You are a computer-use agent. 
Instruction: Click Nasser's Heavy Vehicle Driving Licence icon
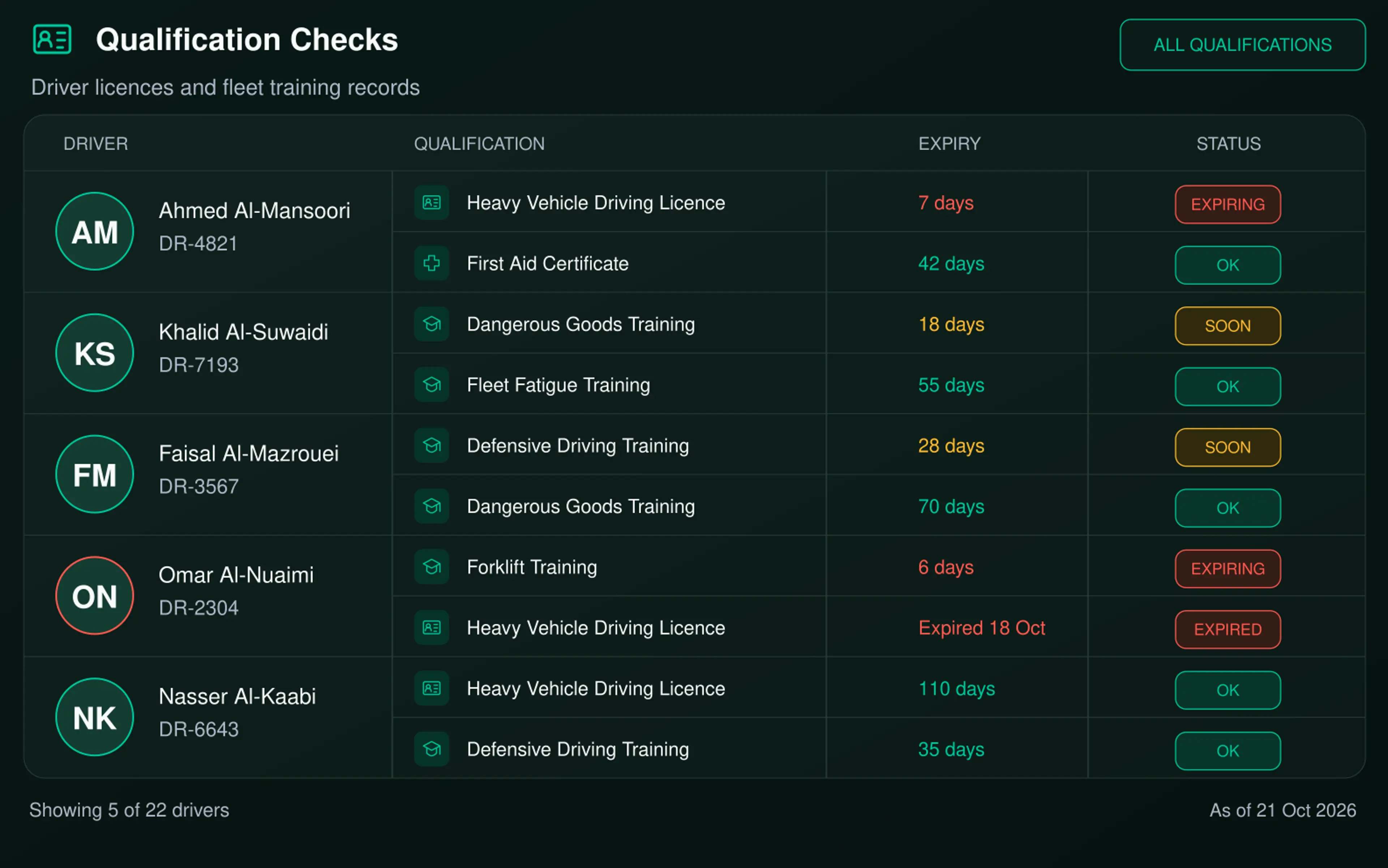(x=431, y=688)
